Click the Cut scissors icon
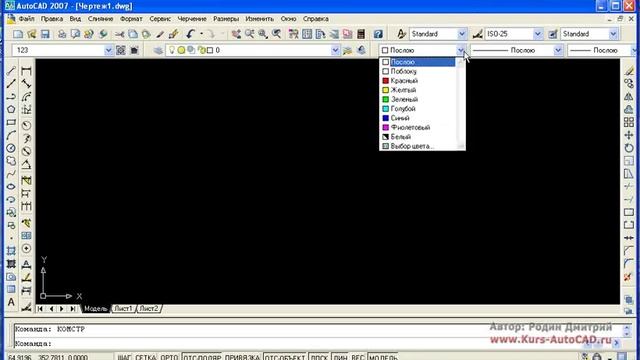 [x=119, y=34]
